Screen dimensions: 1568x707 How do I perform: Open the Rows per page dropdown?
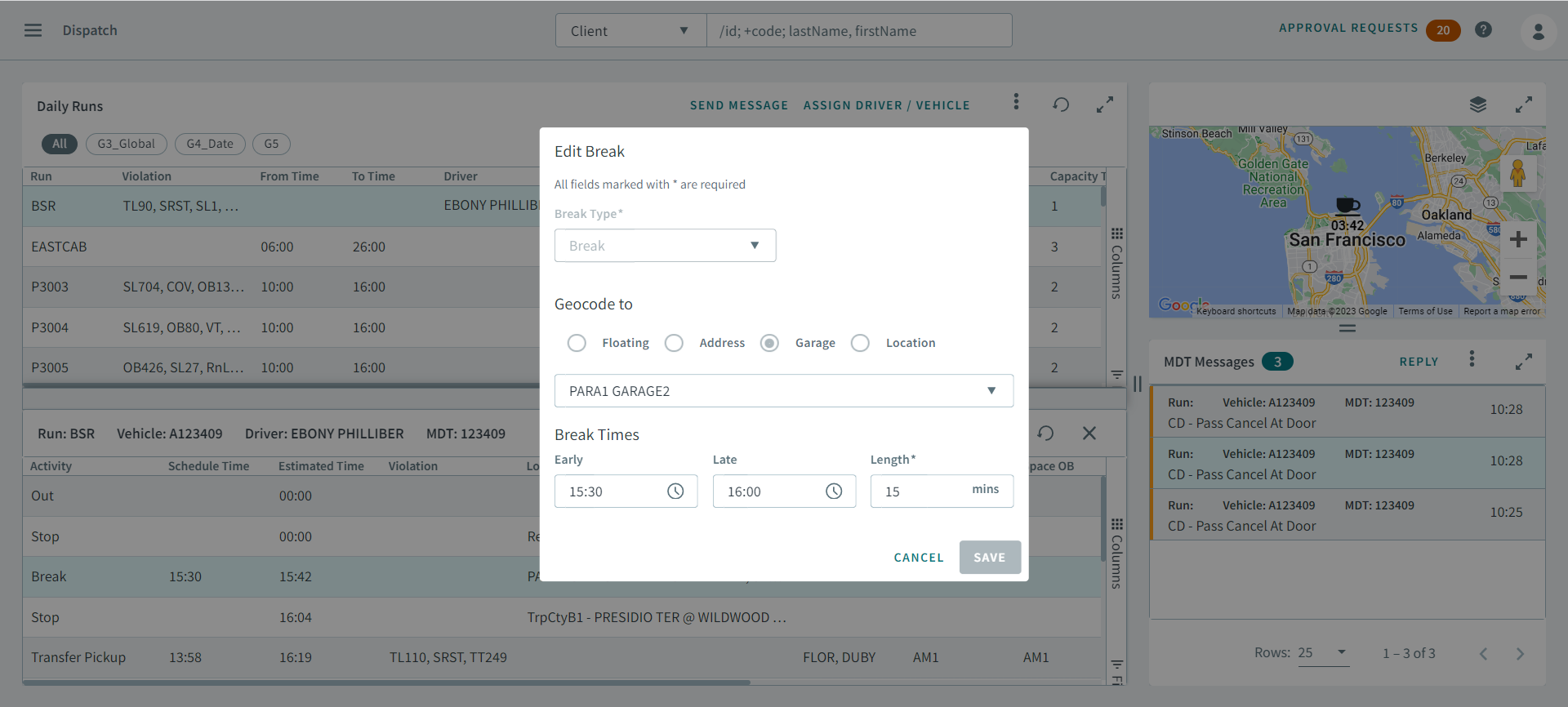click(x=1323, y=653)
